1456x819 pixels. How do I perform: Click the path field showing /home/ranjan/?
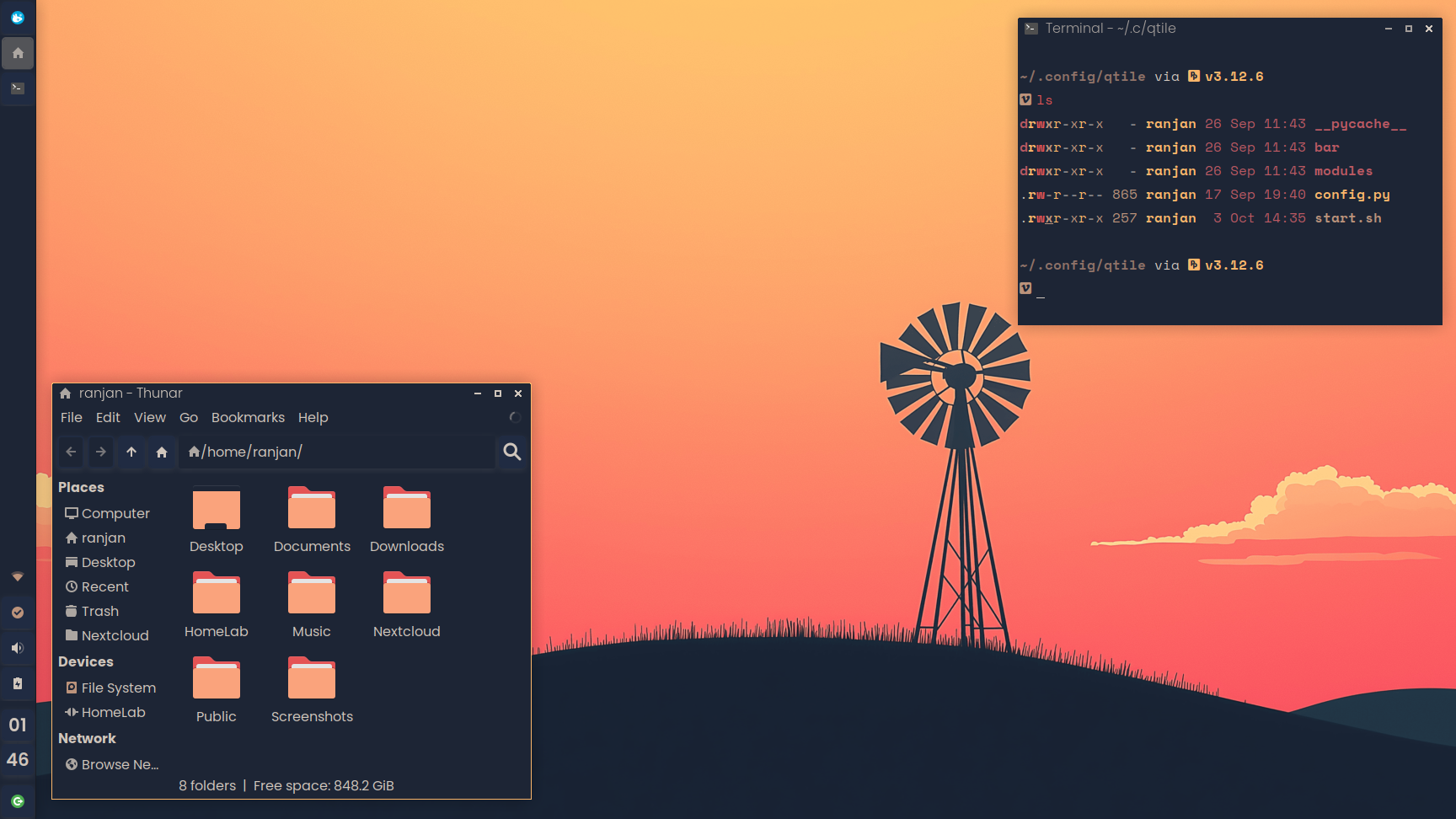[295, 452]
